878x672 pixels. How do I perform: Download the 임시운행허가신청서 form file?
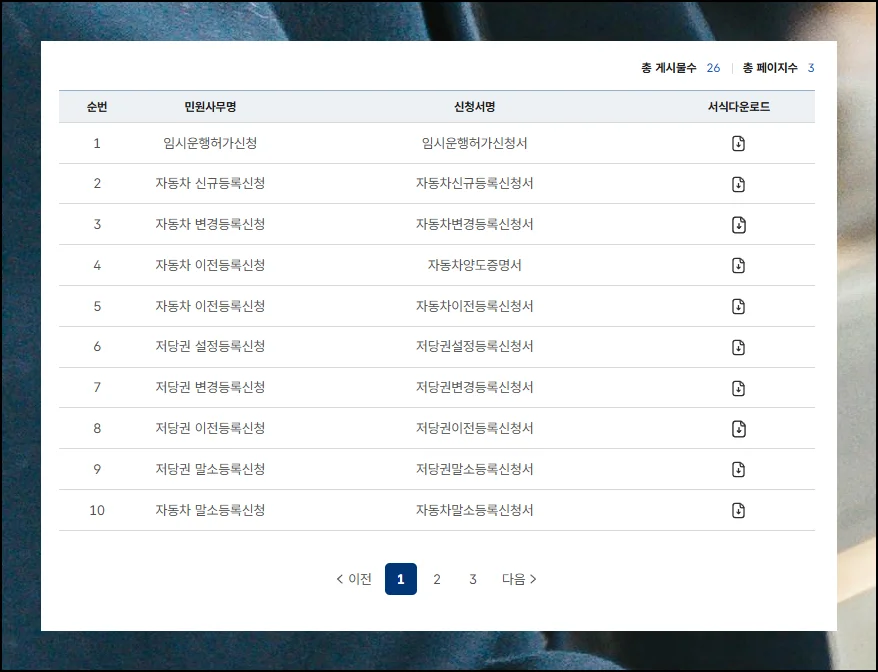[x=738, y=143]
